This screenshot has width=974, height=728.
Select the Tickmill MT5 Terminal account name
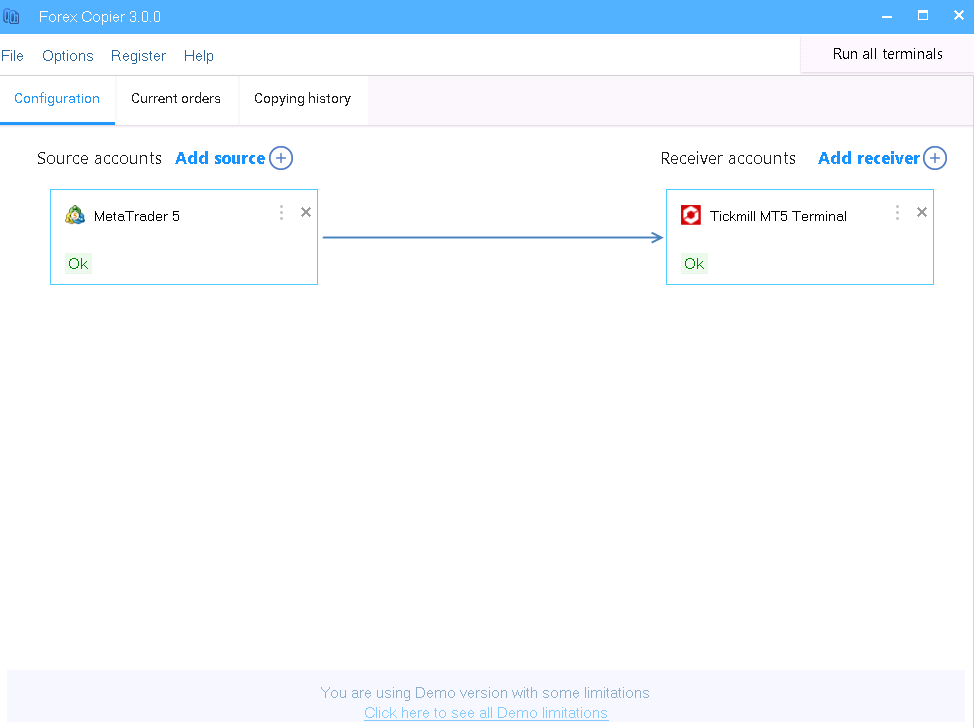778,216
